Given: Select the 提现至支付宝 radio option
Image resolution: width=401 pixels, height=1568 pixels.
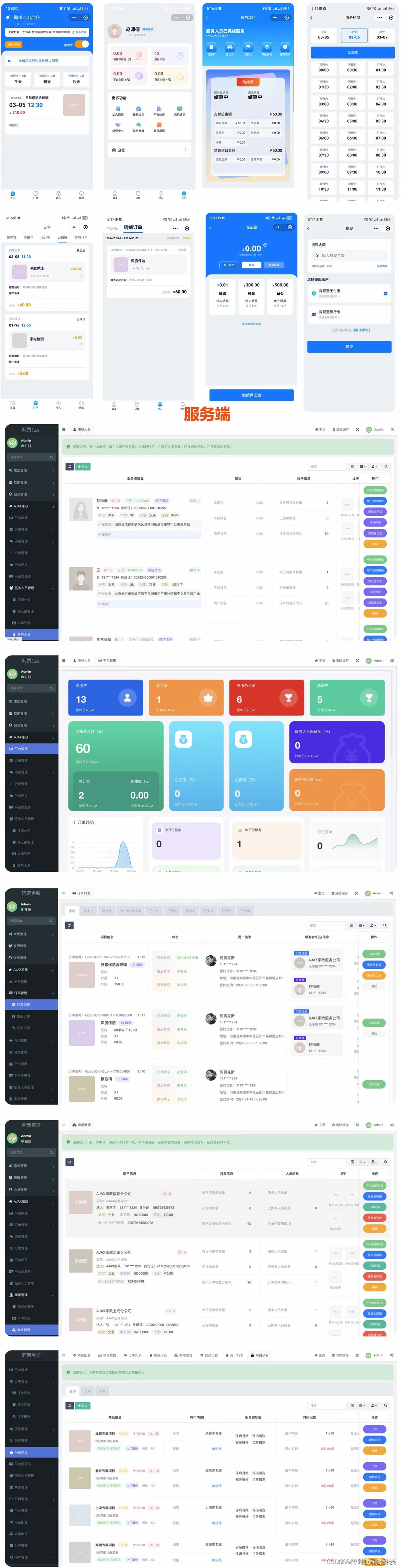Looking at the screenshot, I should point(385,293).
